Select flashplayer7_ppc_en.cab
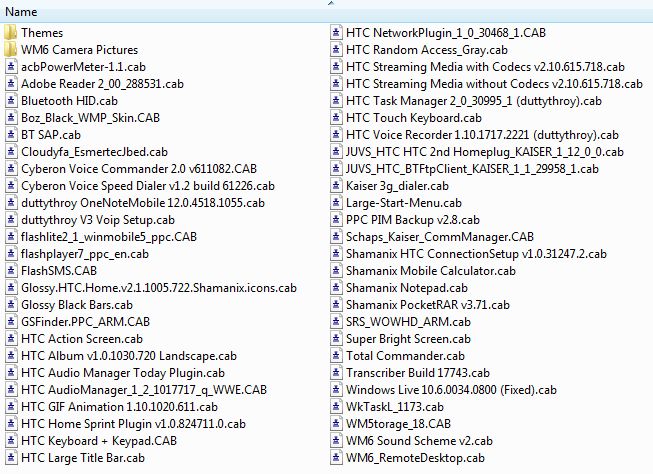 (x=85, y=254)
